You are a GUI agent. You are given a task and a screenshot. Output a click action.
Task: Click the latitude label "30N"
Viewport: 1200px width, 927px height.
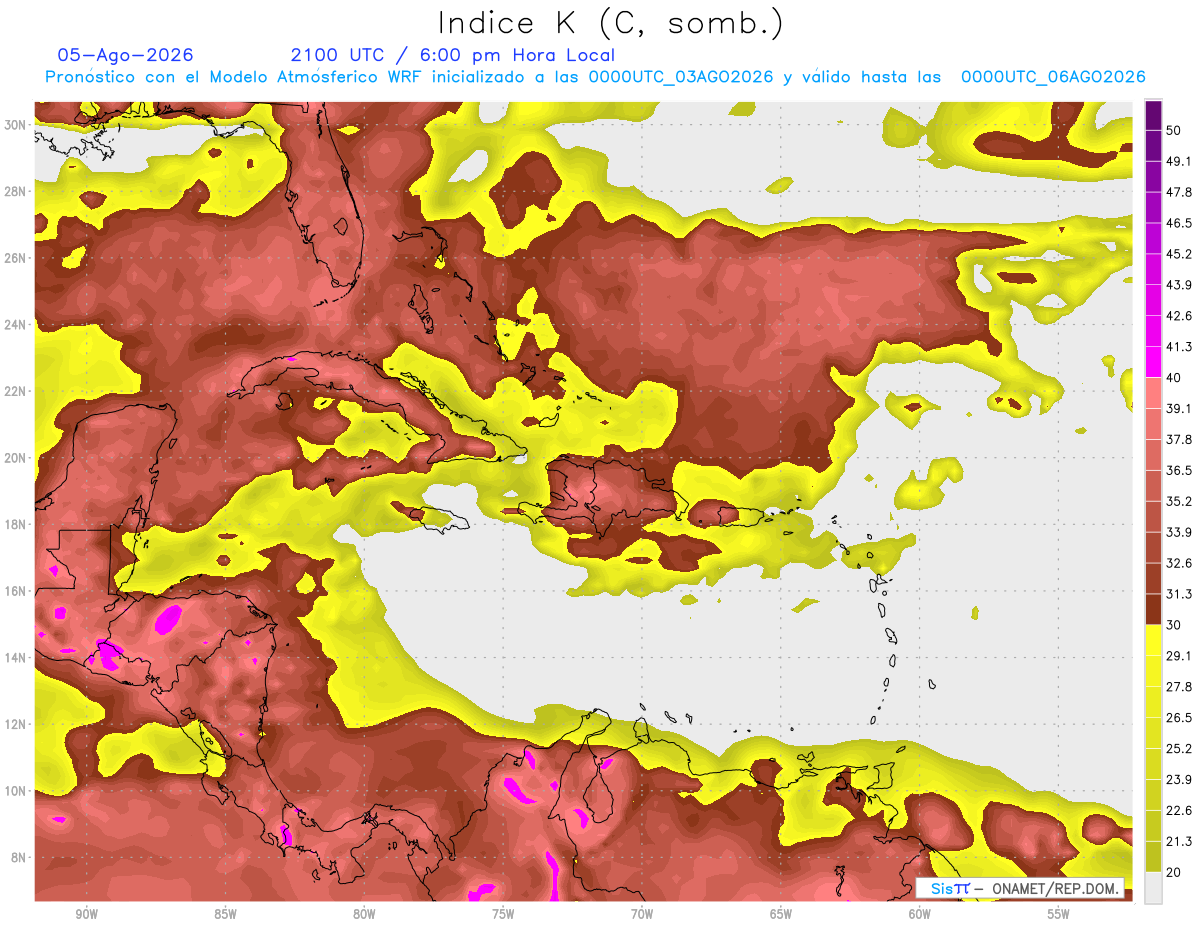coord(16,124)
